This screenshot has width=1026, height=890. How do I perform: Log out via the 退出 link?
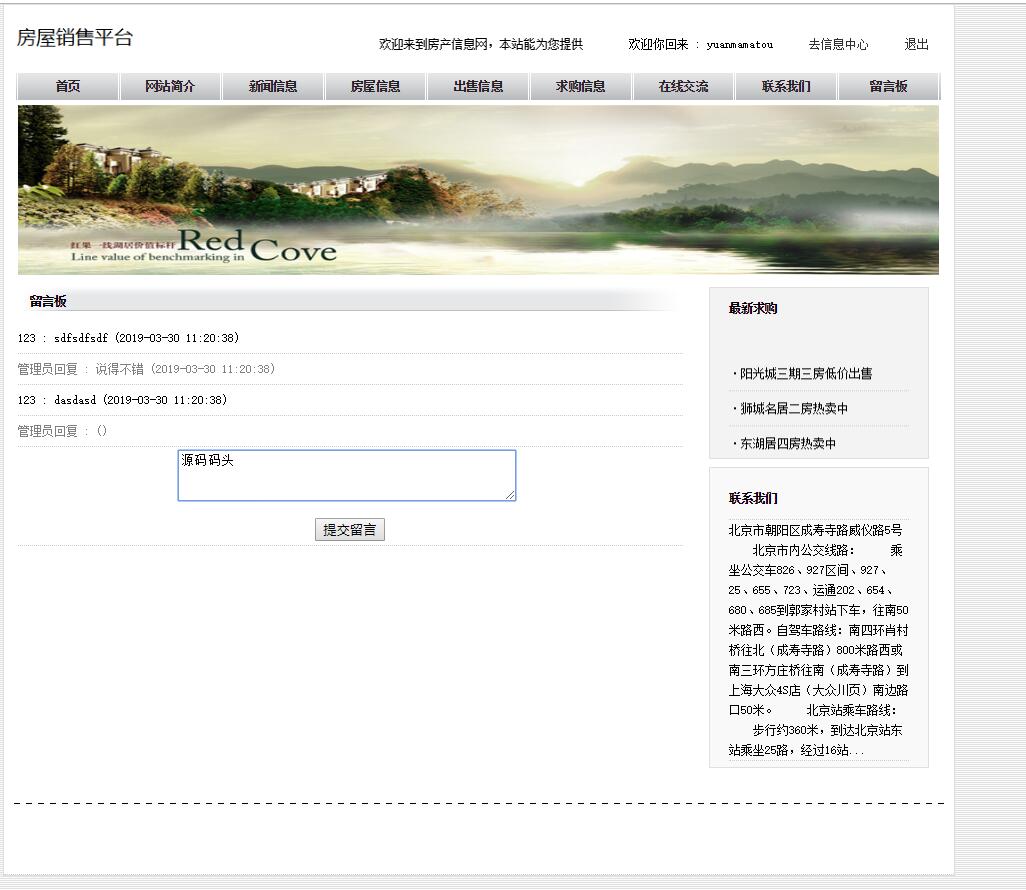click(x=916, y=44)
